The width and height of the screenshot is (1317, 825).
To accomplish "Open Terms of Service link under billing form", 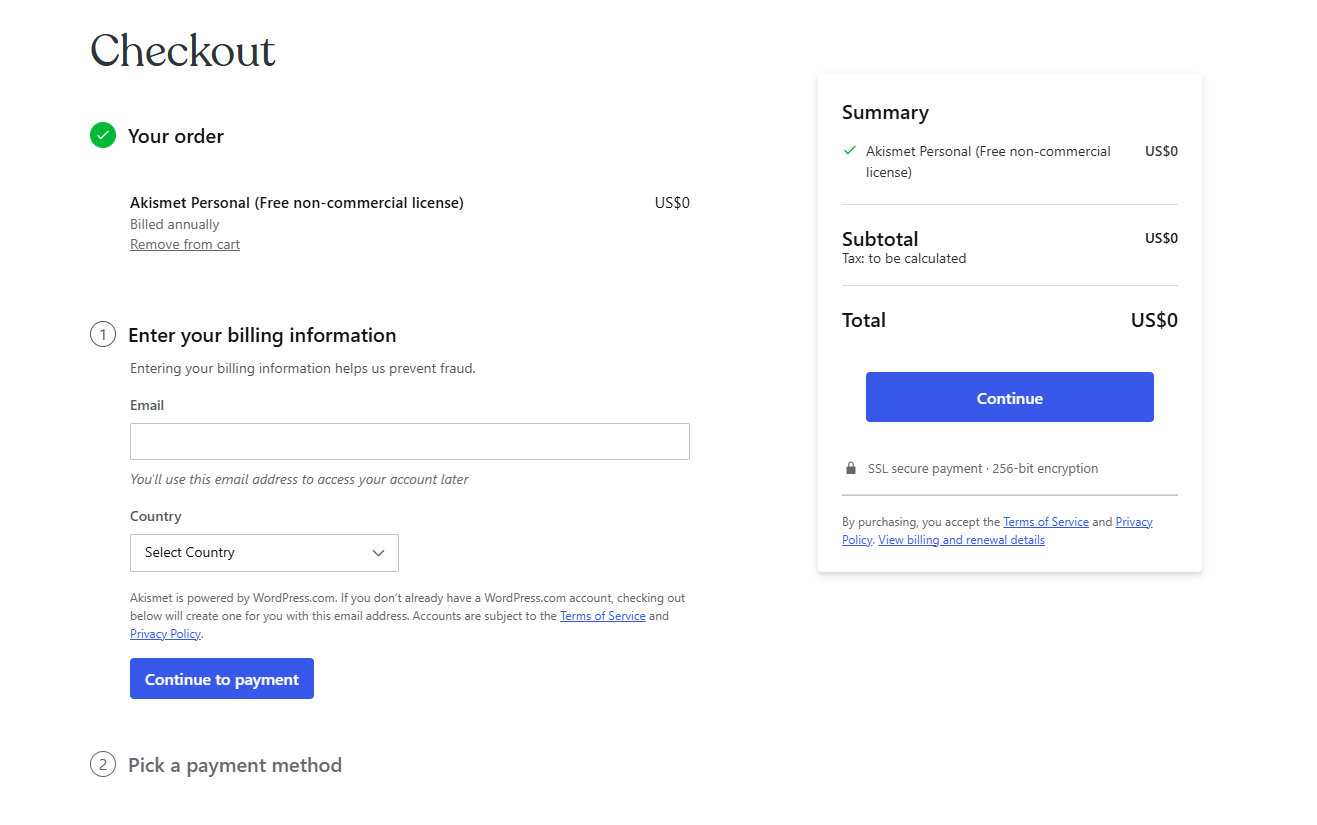I will [x=602, y=616].
